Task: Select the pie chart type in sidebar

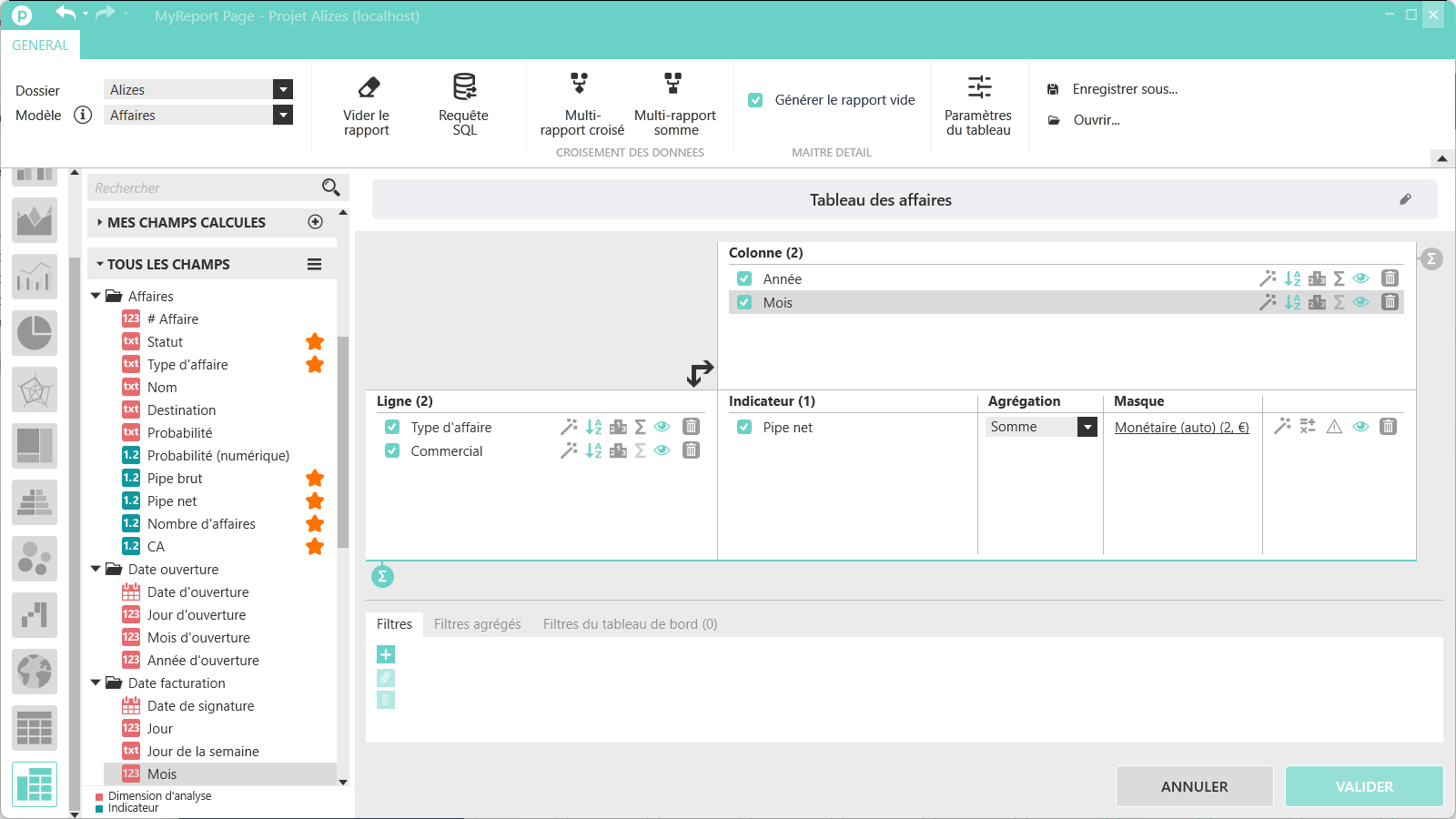Action: pyautogui.click(x=35, y=333)
